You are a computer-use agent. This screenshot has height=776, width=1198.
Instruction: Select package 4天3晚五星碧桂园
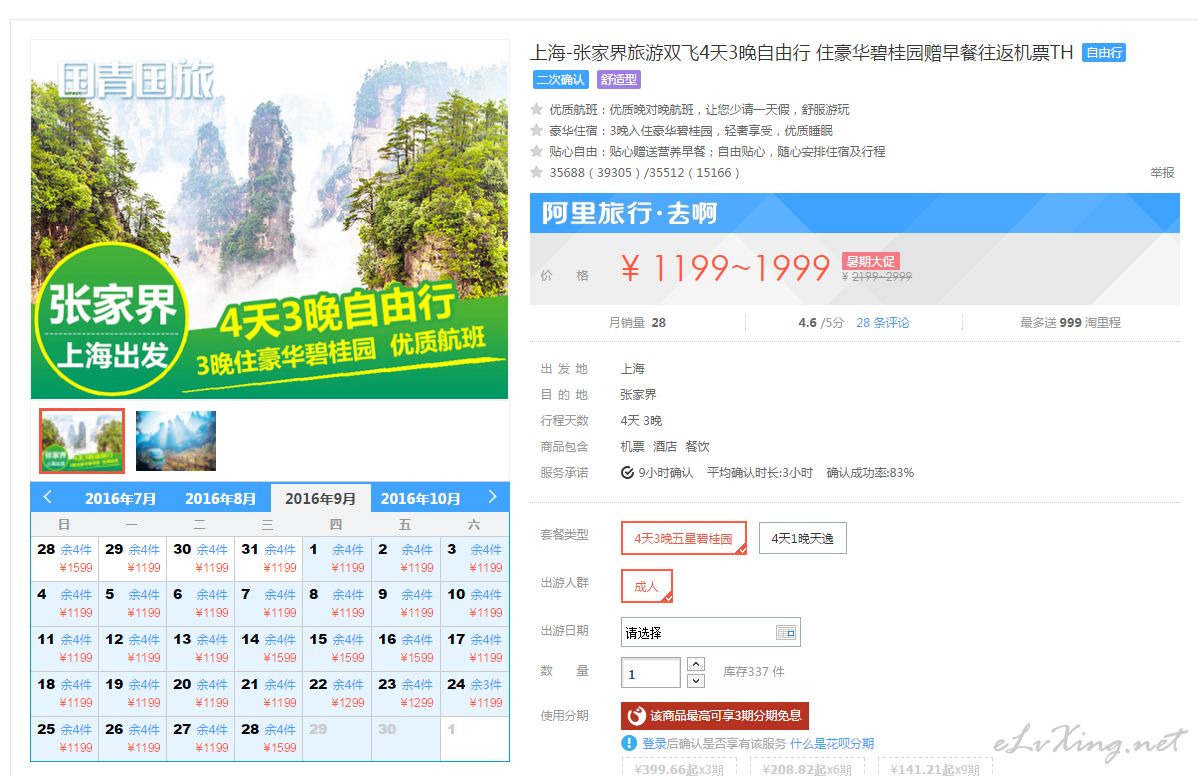pos(684,538)
